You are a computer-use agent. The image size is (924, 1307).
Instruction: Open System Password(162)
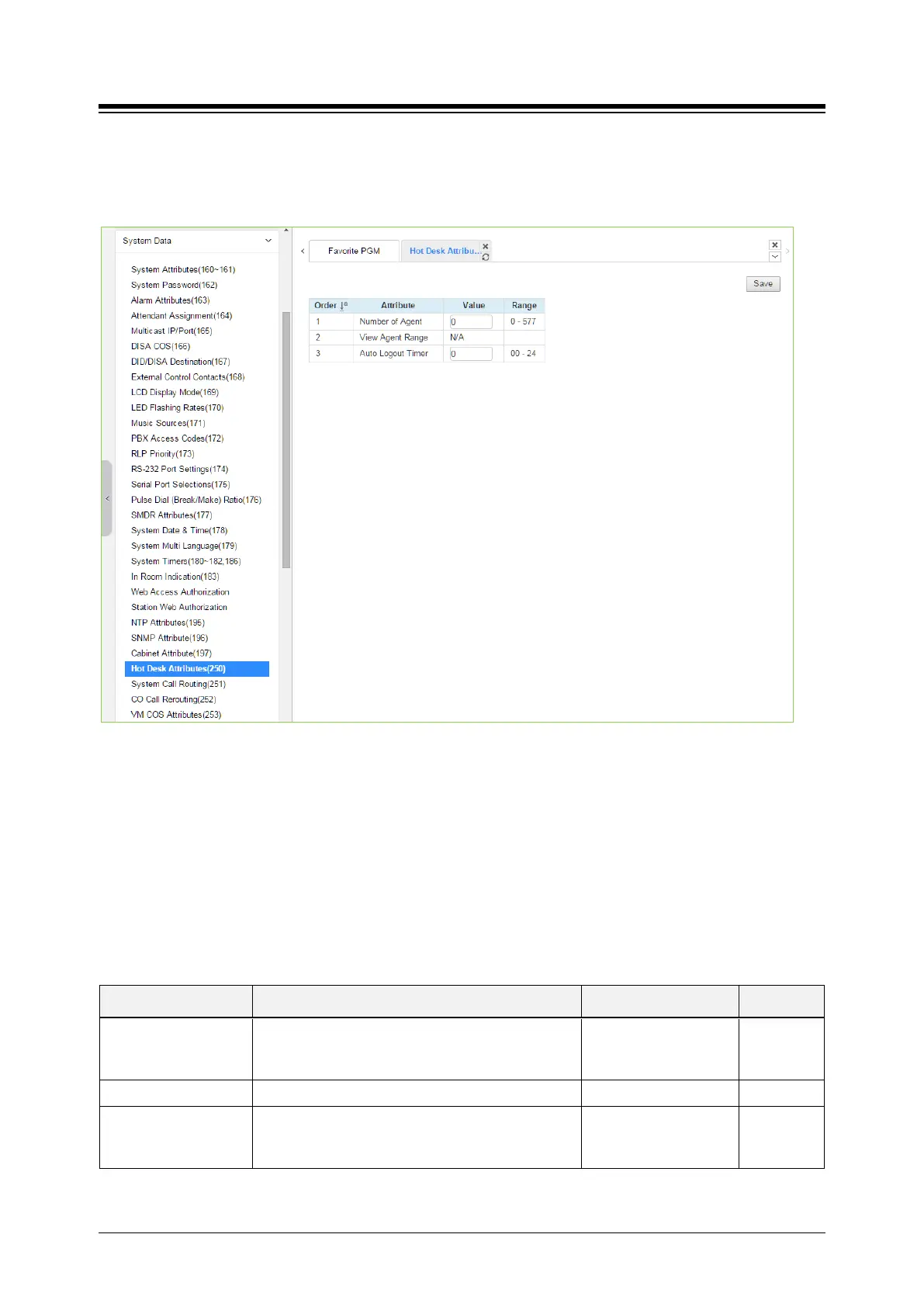(x=175, y=285)
